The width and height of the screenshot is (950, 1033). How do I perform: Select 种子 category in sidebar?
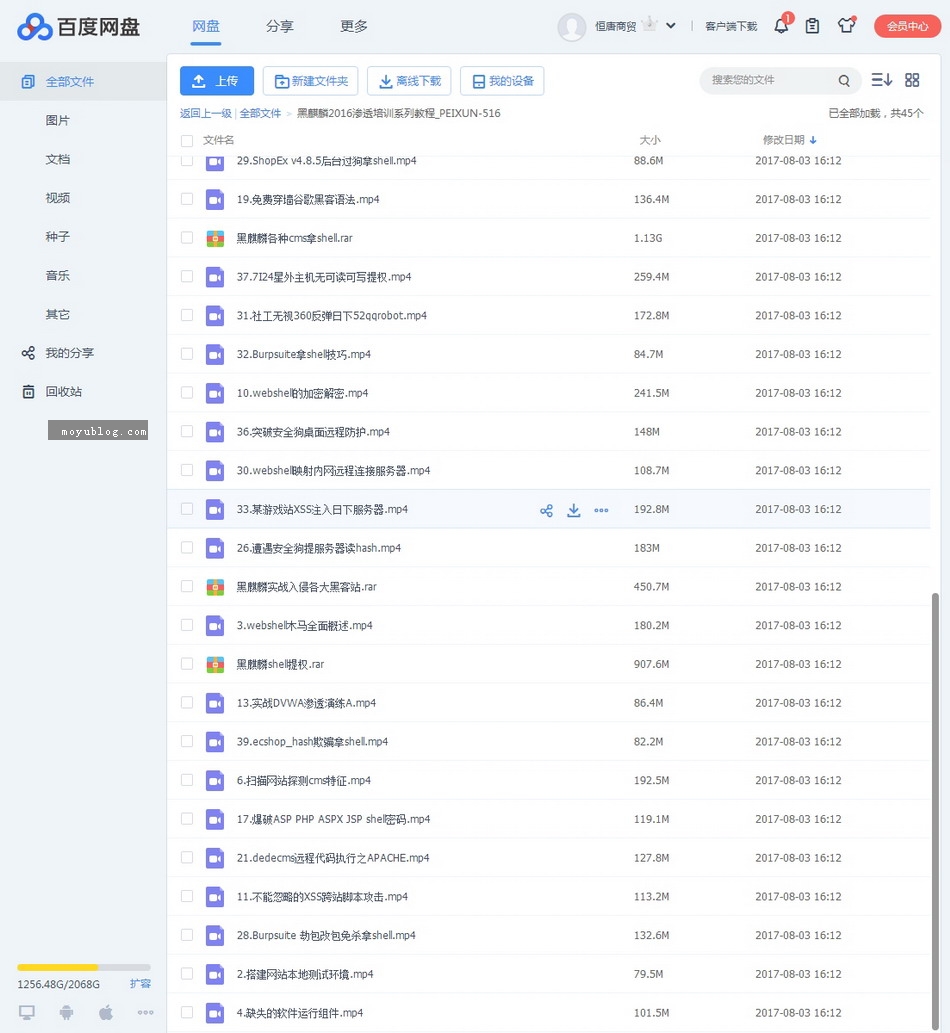point(57,237)
